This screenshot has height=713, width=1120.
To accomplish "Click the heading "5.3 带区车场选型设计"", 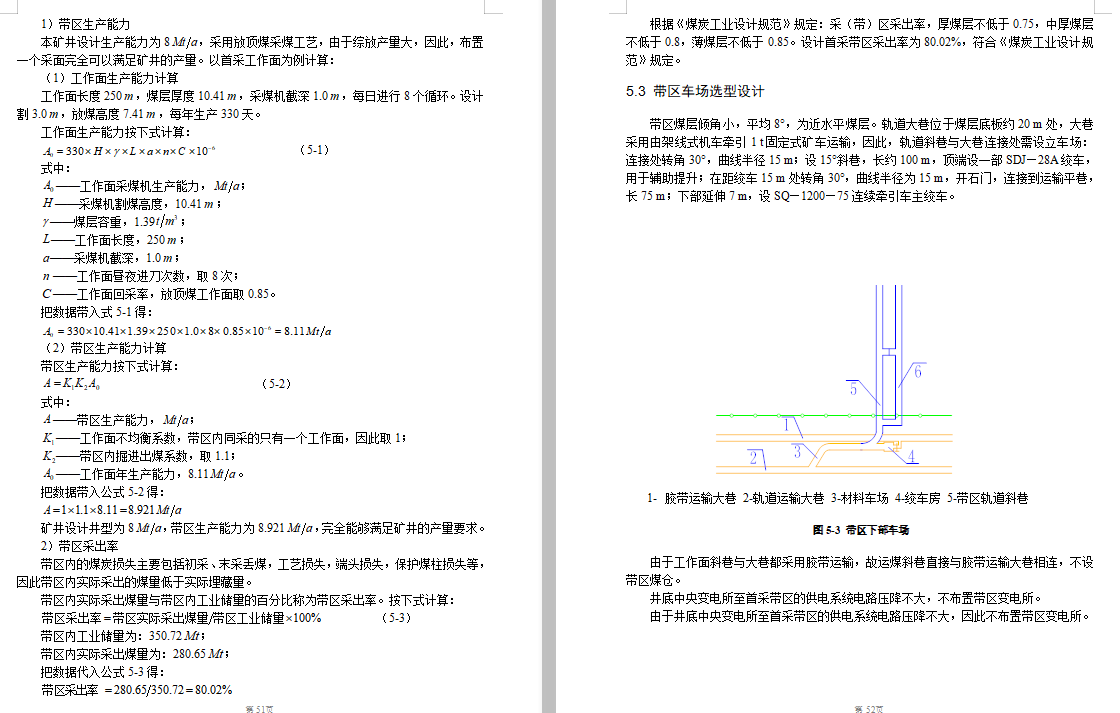I will point(695,91).
